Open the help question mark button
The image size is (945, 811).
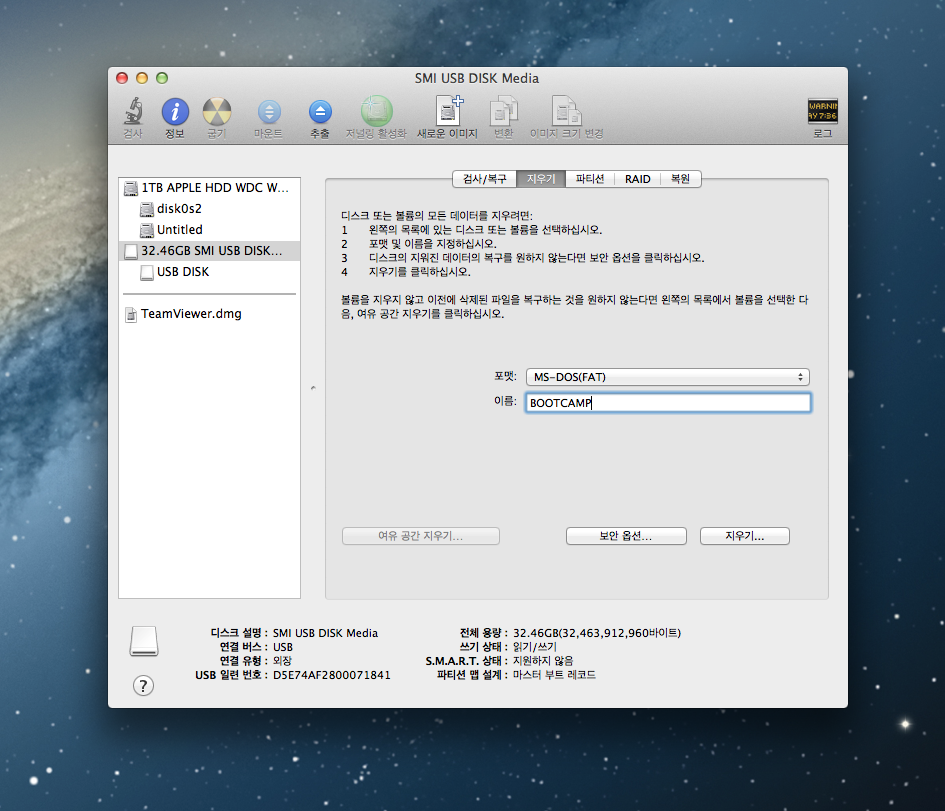[143, 686]
